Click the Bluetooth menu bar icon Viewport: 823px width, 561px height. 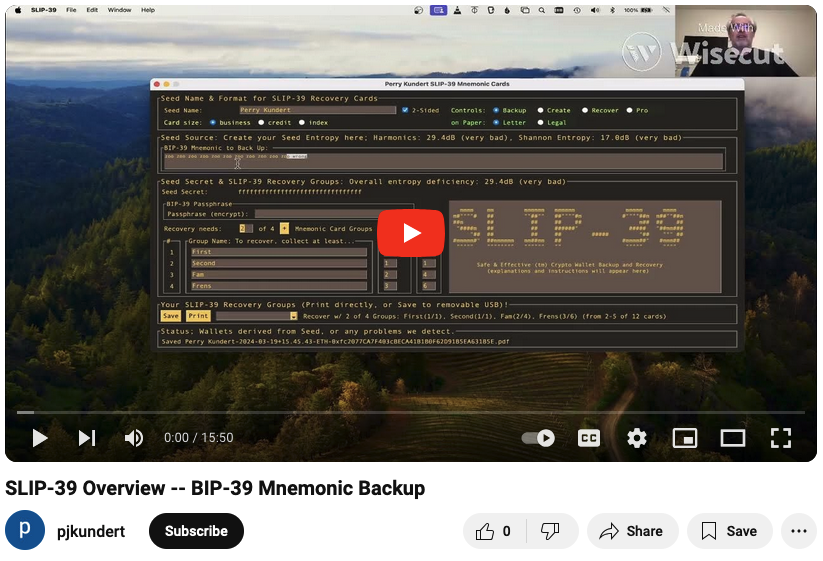[x=612, y=10]
